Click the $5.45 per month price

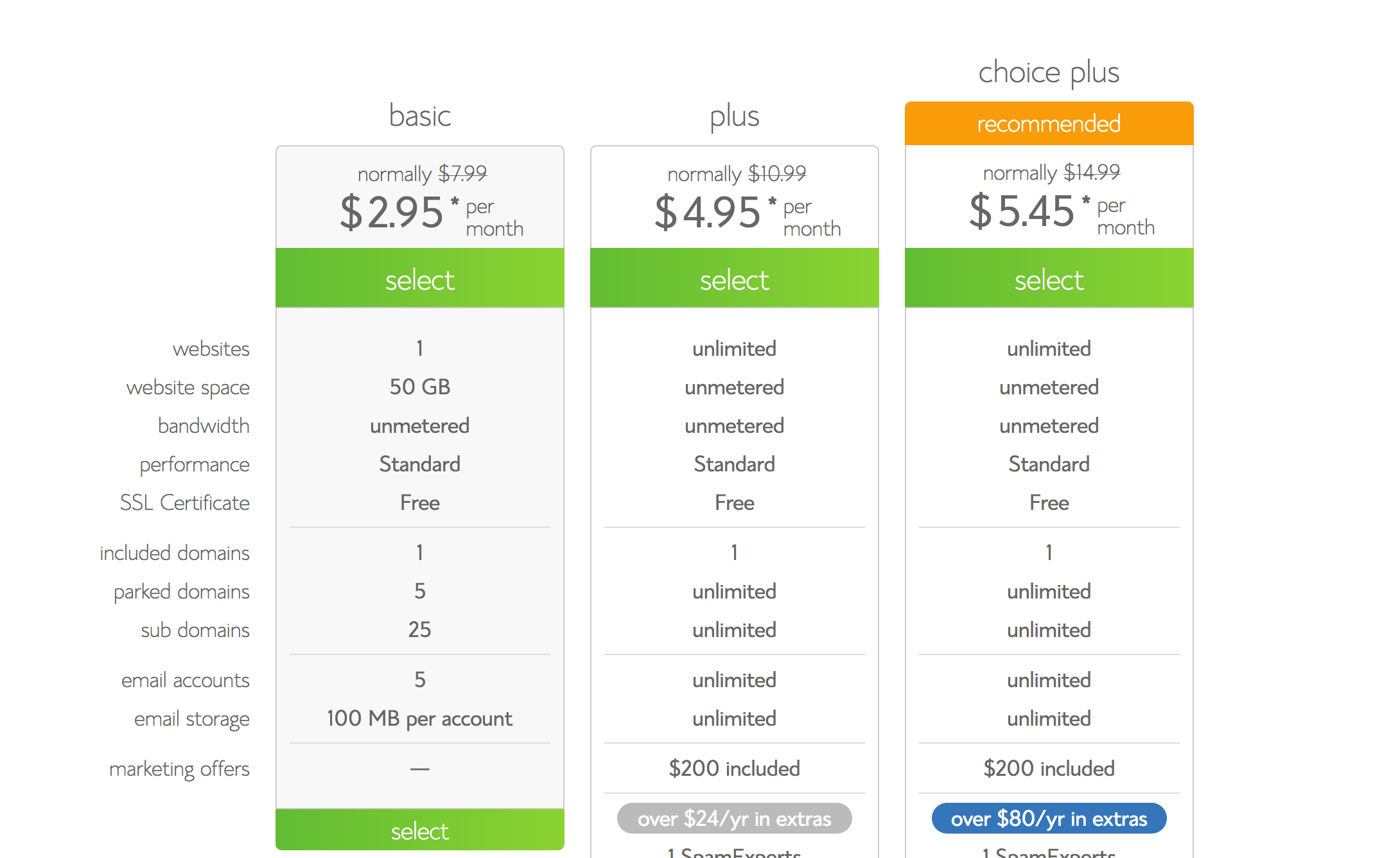pyautogui.click(x=1062, y=212)
